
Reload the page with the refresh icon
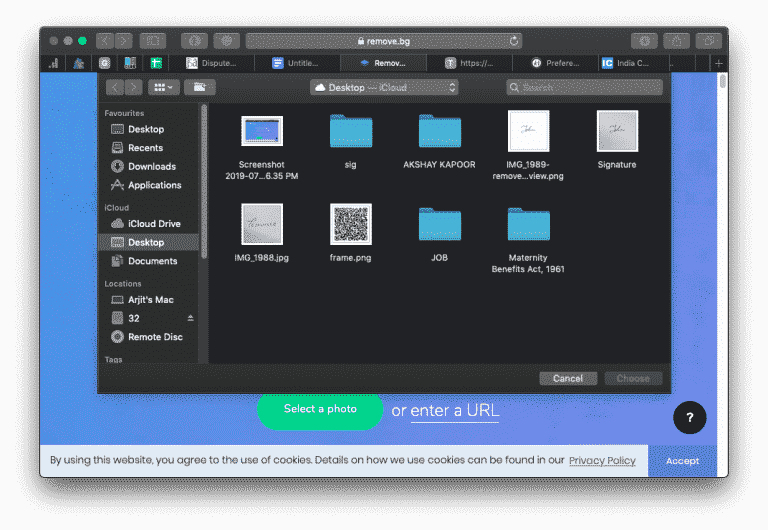pos(513,41)
